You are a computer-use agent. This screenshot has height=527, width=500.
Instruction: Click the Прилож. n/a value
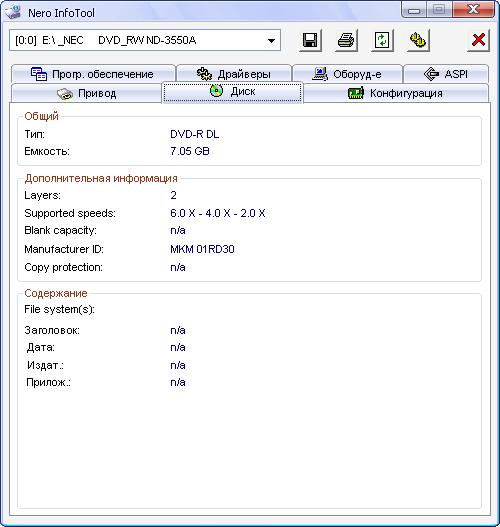coord(178,382)
